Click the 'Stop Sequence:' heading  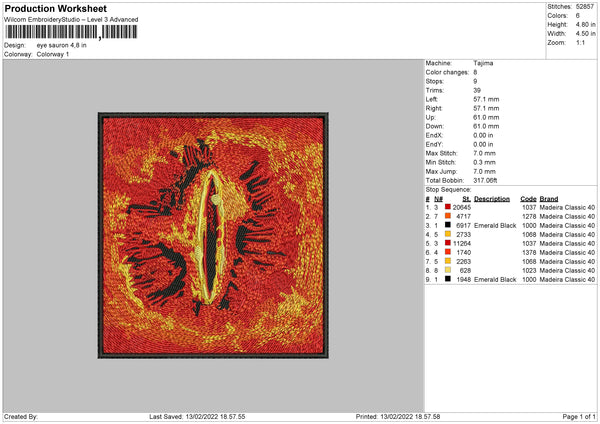pyautogui.click(x=448, y=190)
